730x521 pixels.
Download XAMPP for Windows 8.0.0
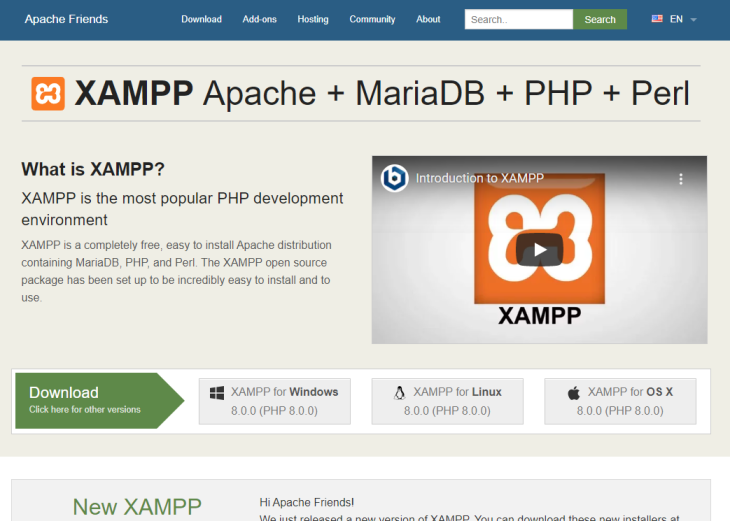275,401
